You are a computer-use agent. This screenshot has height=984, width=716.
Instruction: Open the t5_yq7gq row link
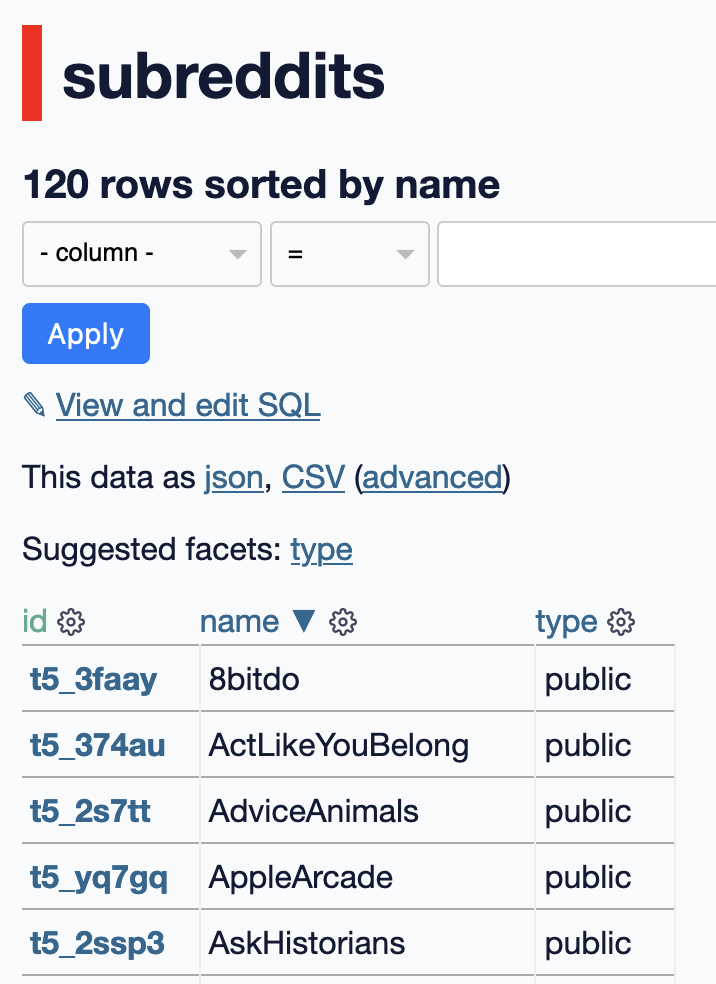99,877
